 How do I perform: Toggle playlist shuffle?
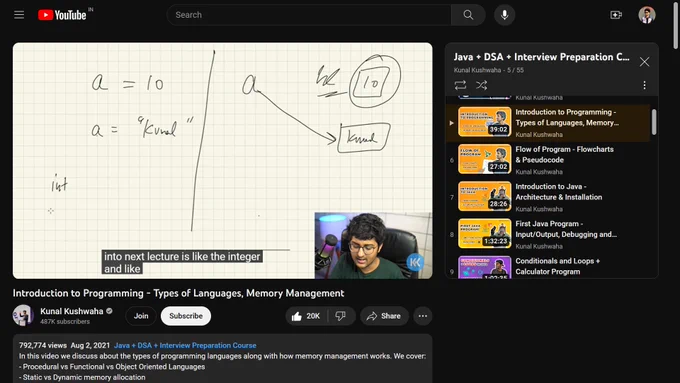click(481, 85)
